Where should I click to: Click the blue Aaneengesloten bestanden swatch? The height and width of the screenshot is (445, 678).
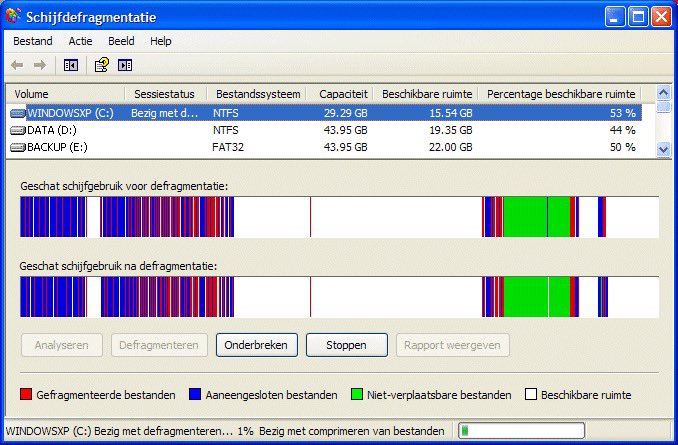[x=195, y=394]
